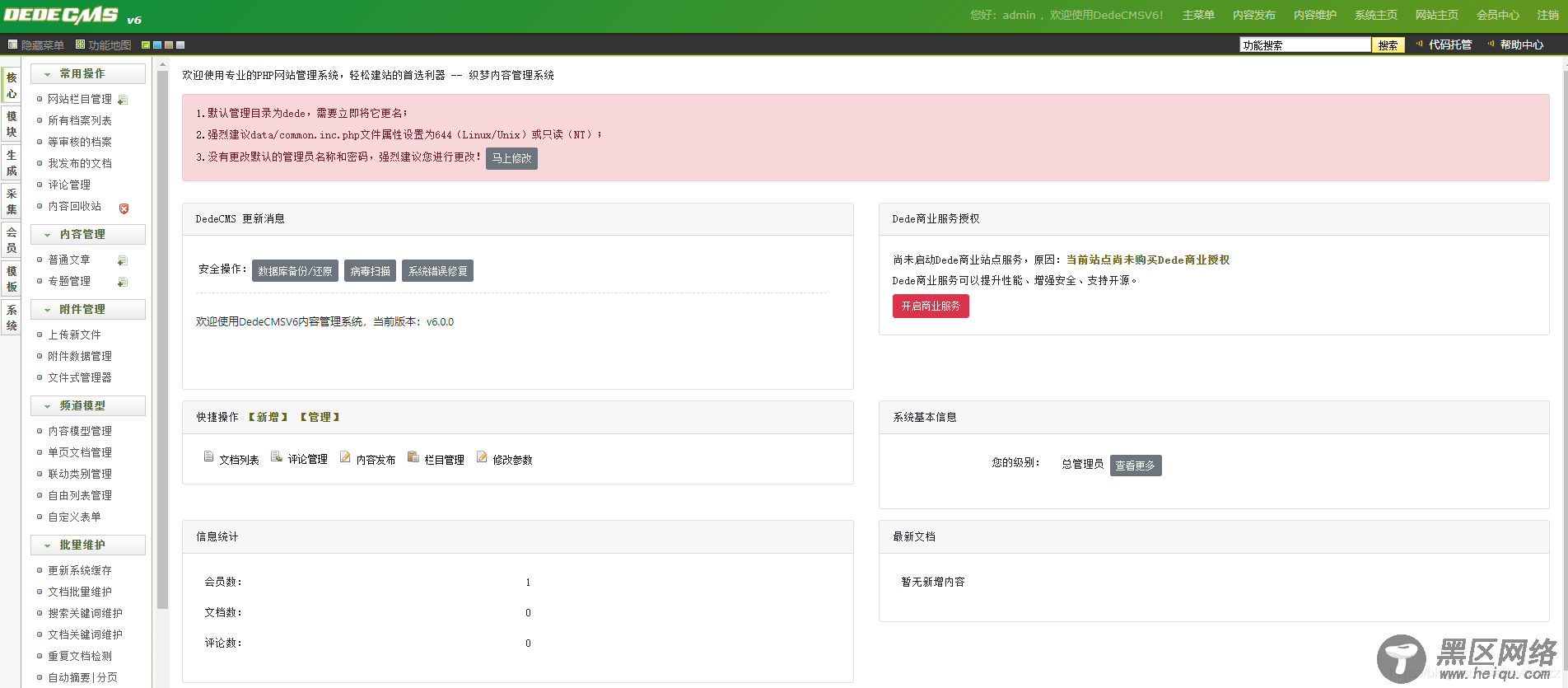This screenshot has width=1568, height=688.
Task: Switch to the 会员 side tab
Action: pyautogui.click(x=12, y=240)
